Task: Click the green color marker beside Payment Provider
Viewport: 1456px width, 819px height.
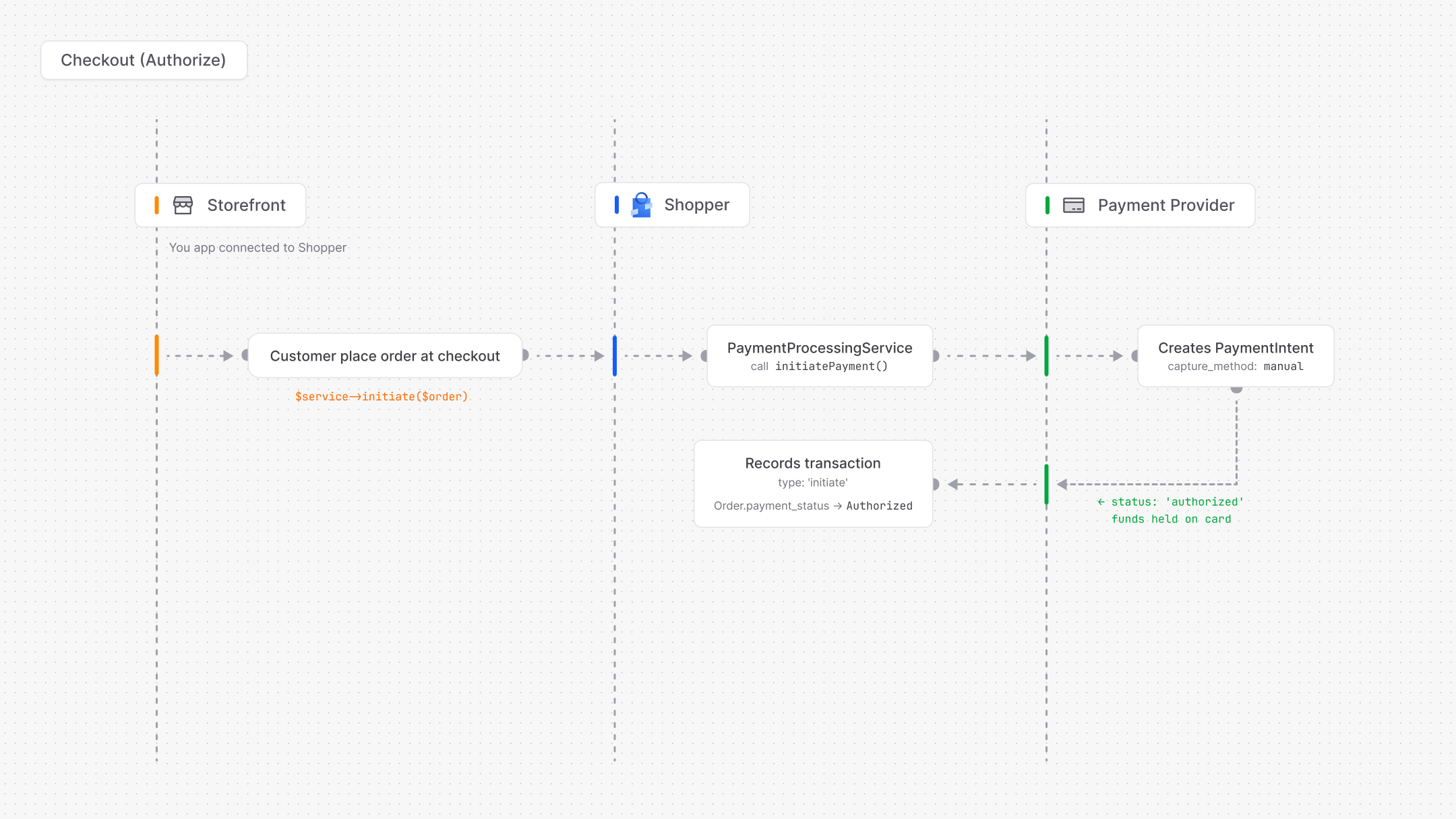Action: point(1047,205)
